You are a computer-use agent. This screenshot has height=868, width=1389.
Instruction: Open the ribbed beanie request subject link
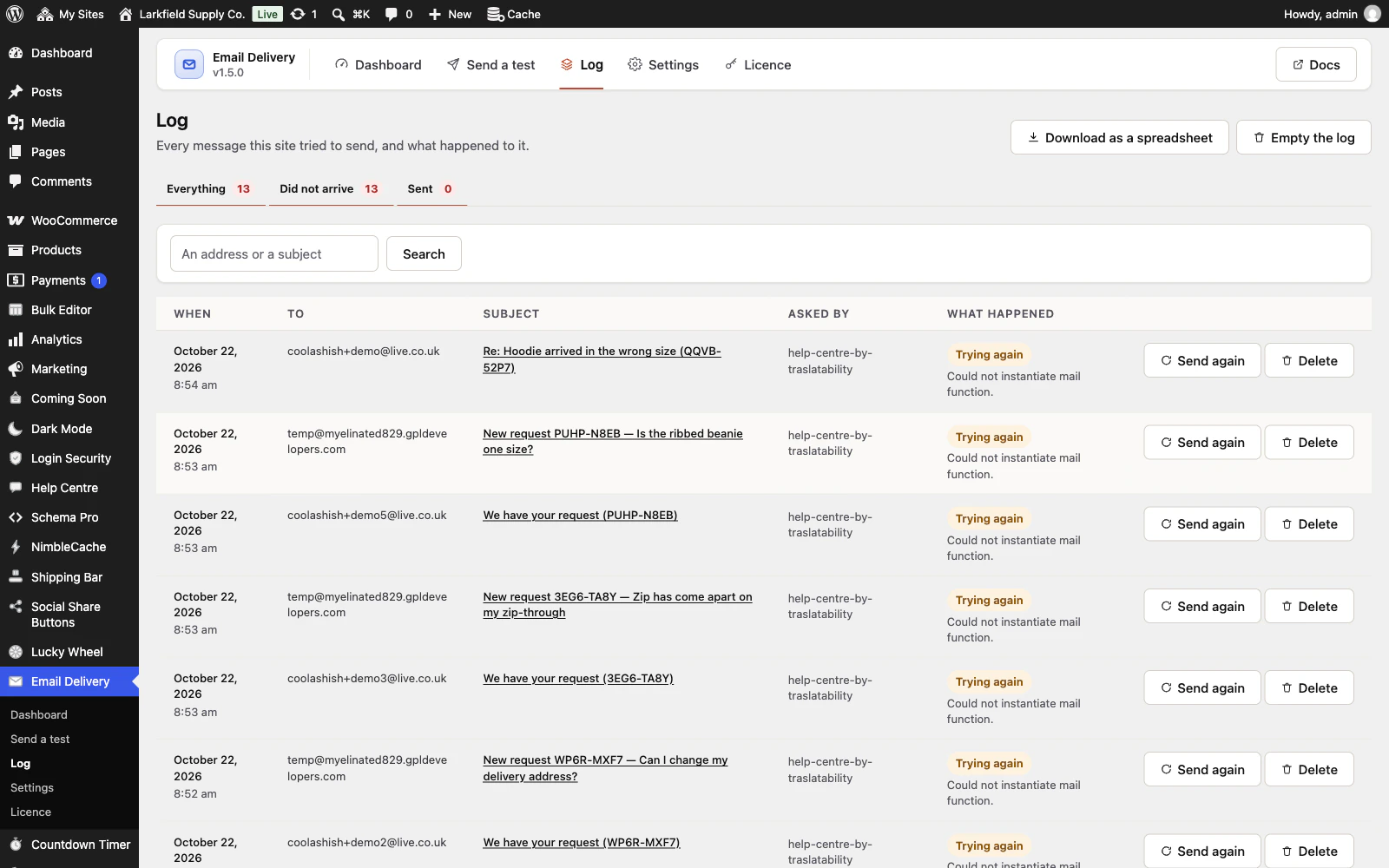pos(613,441)
